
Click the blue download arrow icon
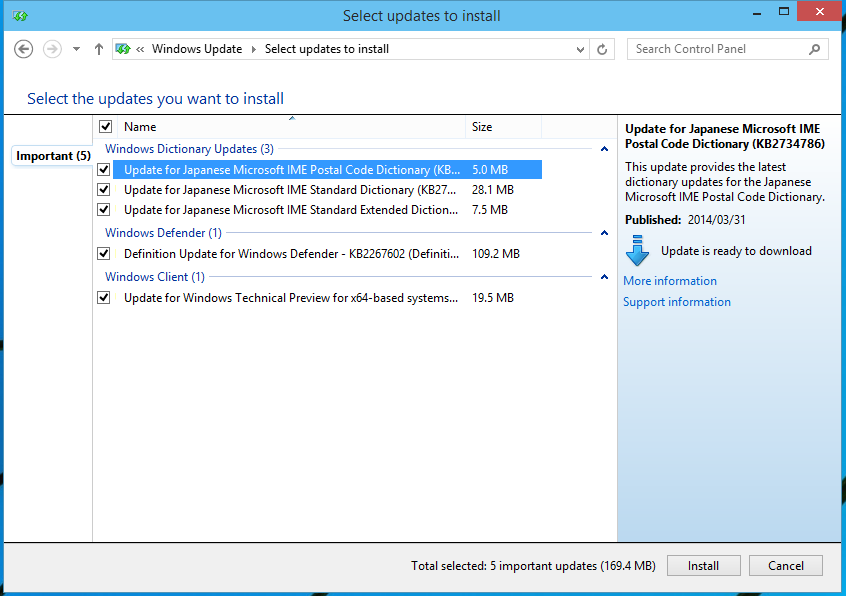638,251
